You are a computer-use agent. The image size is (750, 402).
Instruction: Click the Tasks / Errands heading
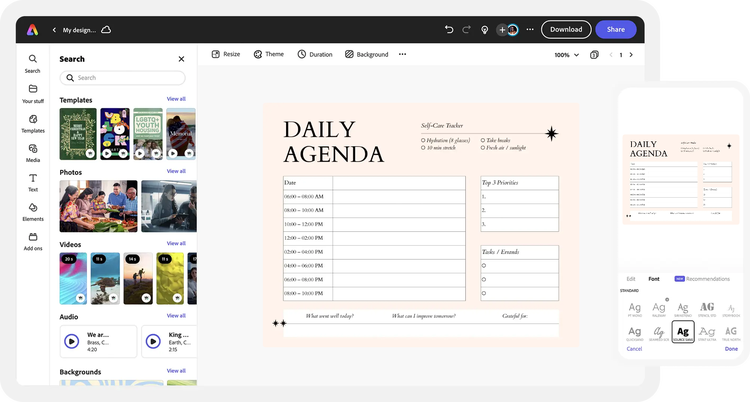coord(500,252)
